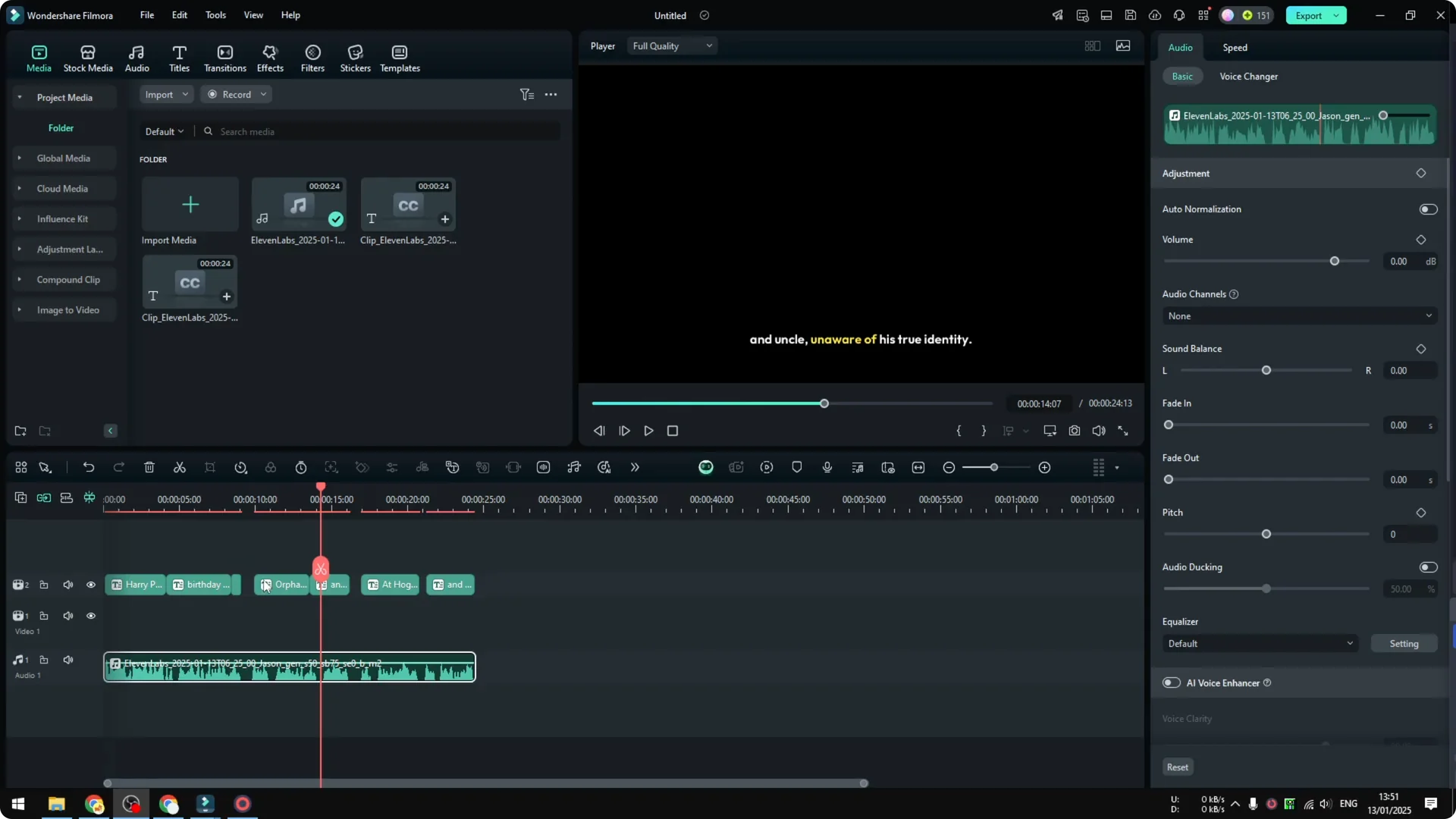Open player volume speaker icon
Viewport: 1456px width, 819px height.
(x=1099, y=431)
